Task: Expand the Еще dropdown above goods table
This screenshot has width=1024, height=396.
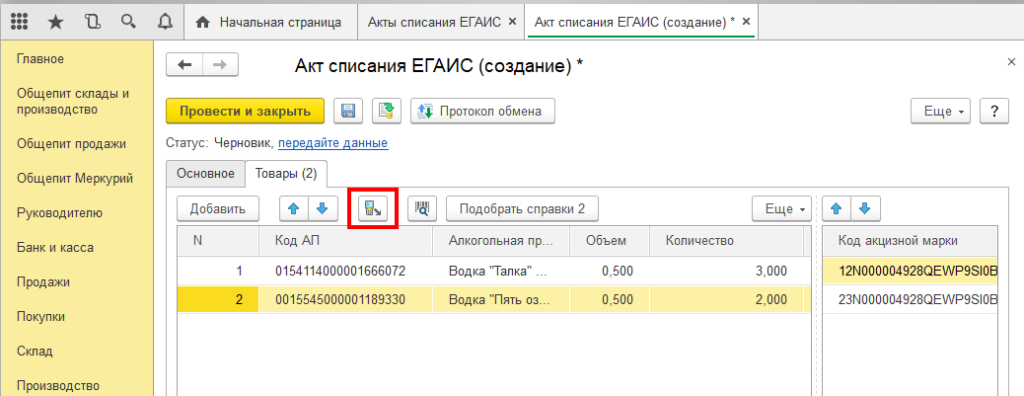Action: pyautogui.click(x=782, y=209)
